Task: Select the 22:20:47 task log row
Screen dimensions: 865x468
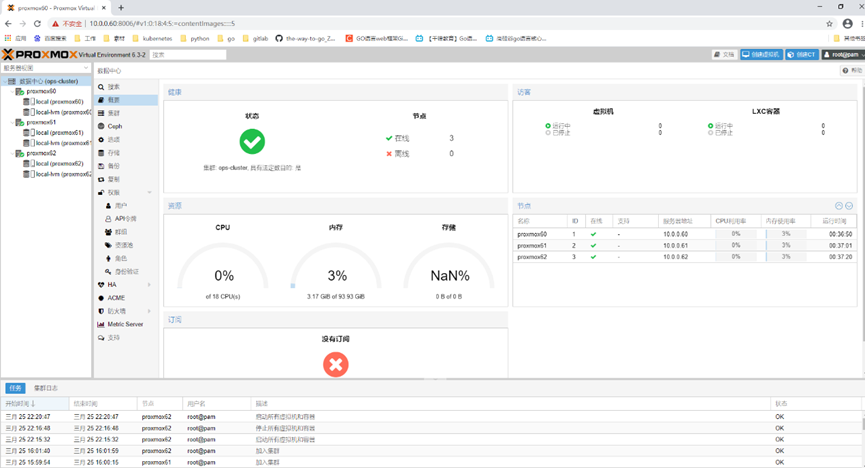Action: click(x=431, y=417)
